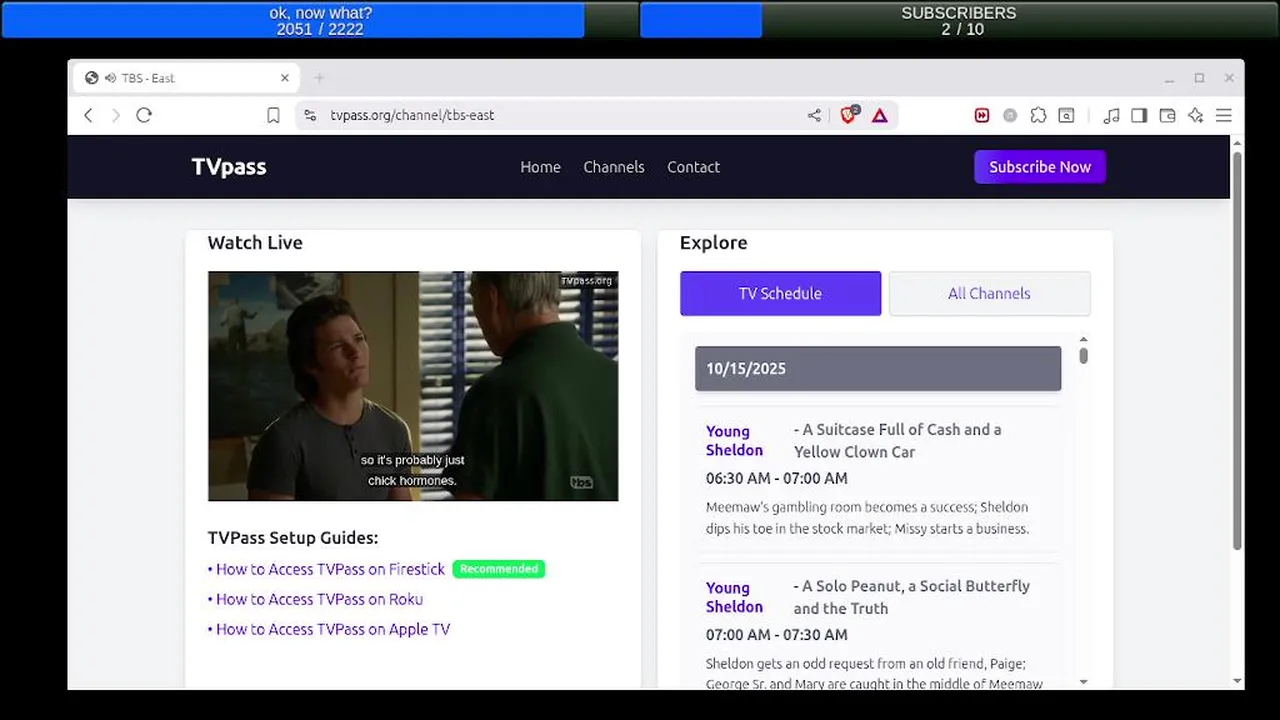
Task: Click the schedule list scrollbar thumb
Action: tap(1083, 355)
